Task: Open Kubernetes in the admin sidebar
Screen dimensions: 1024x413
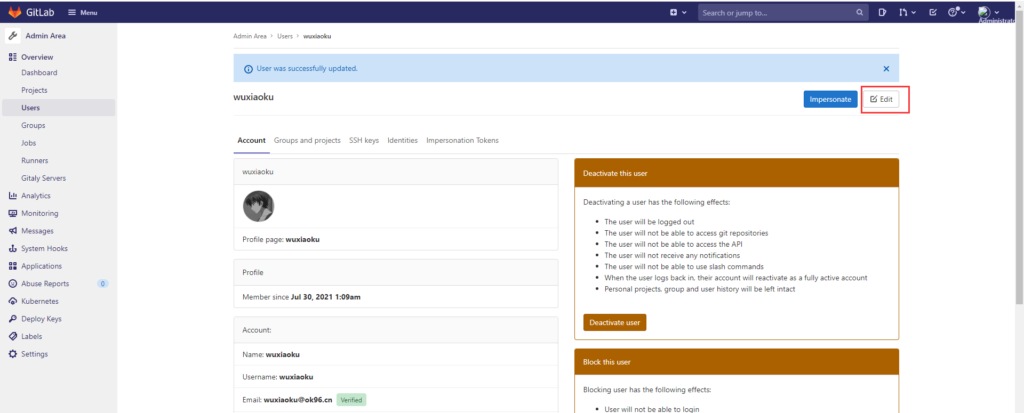Action: point(40,301)
